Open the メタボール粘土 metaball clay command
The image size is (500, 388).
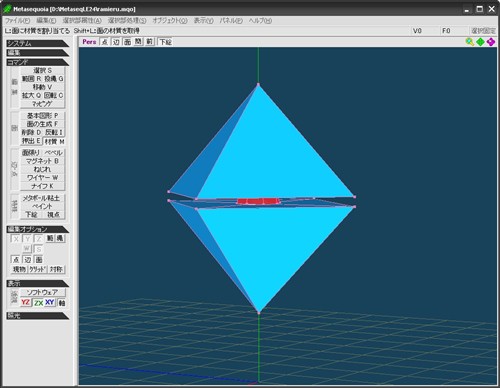tap(42, 198)
